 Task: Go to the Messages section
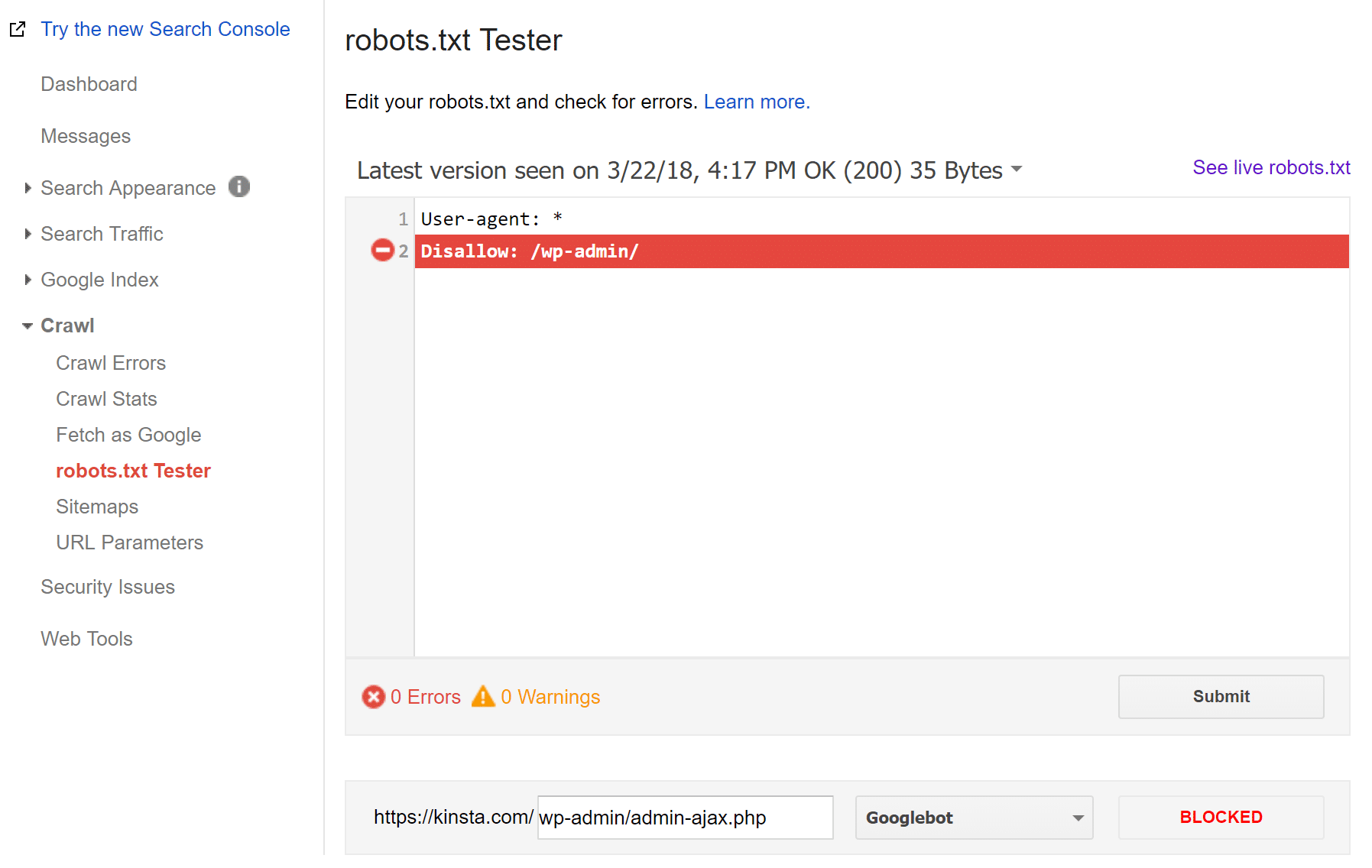pyautogui.click(x=86, y=135)
